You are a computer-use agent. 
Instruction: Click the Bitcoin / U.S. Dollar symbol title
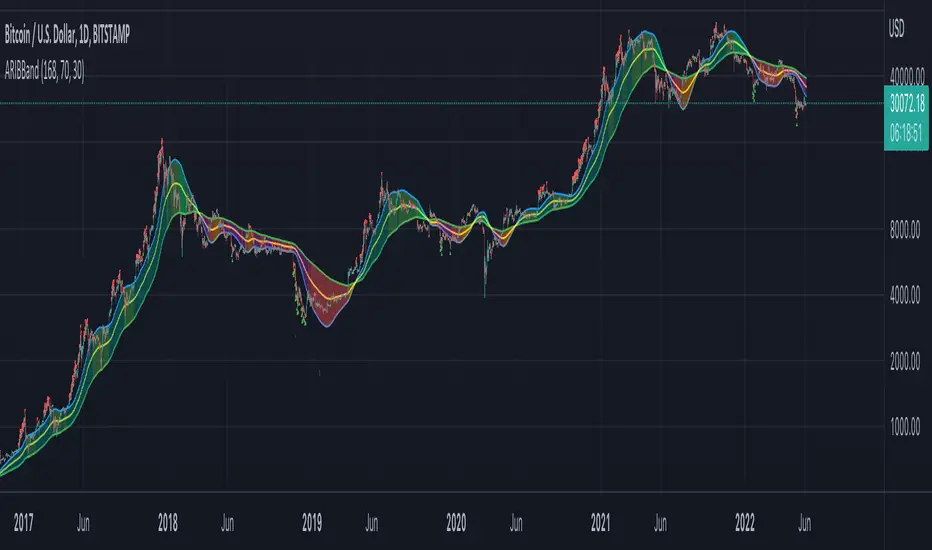click(67, 35)
